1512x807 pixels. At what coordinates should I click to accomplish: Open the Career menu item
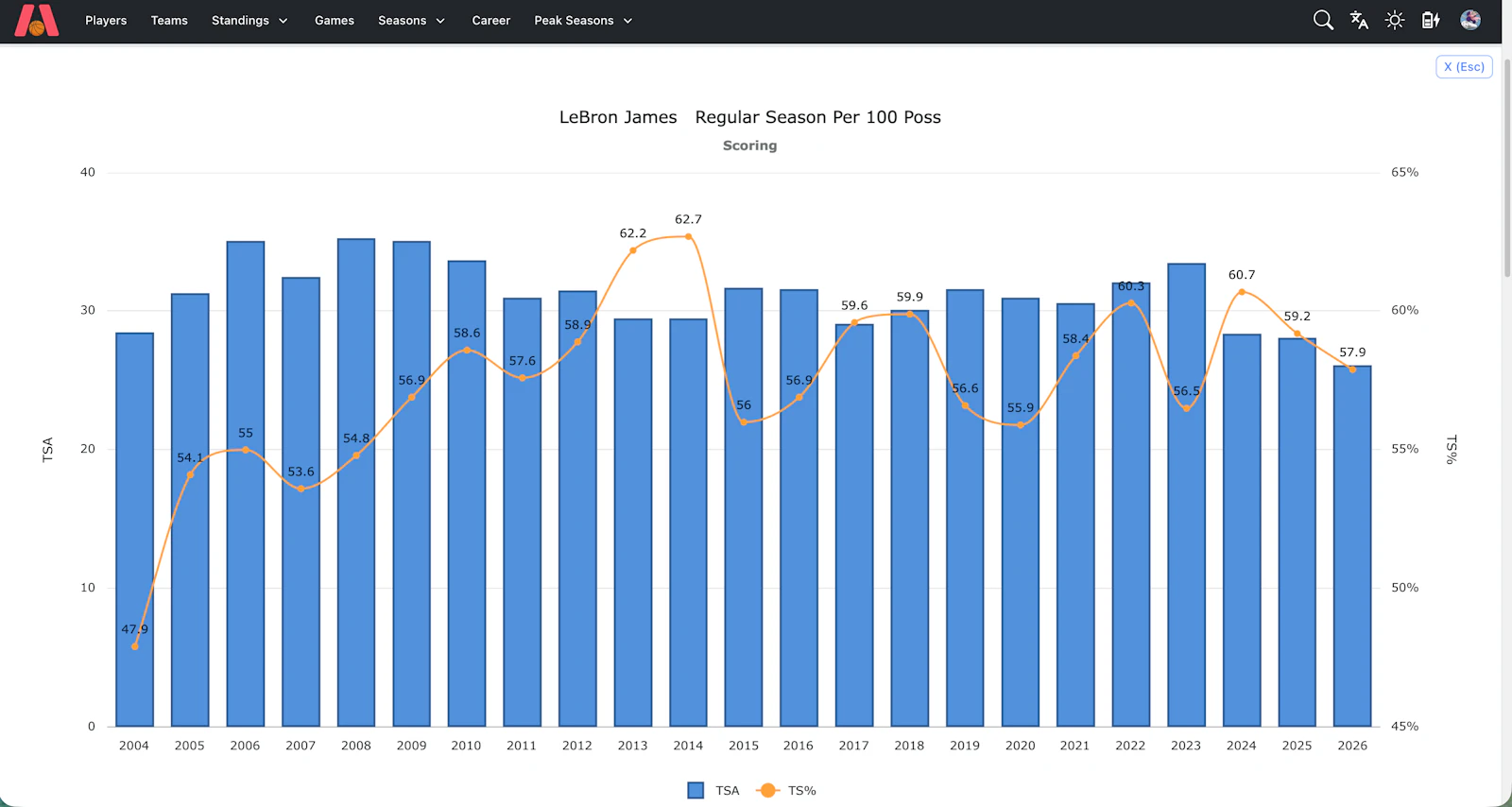[x=491, y=20]
